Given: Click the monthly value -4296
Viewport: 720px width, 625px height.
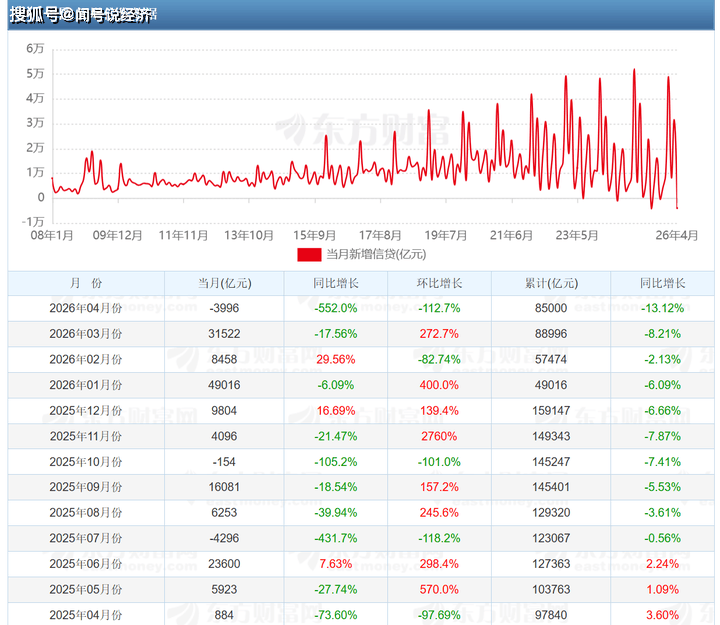Looking at the screenshot, I should pos(225,538).
